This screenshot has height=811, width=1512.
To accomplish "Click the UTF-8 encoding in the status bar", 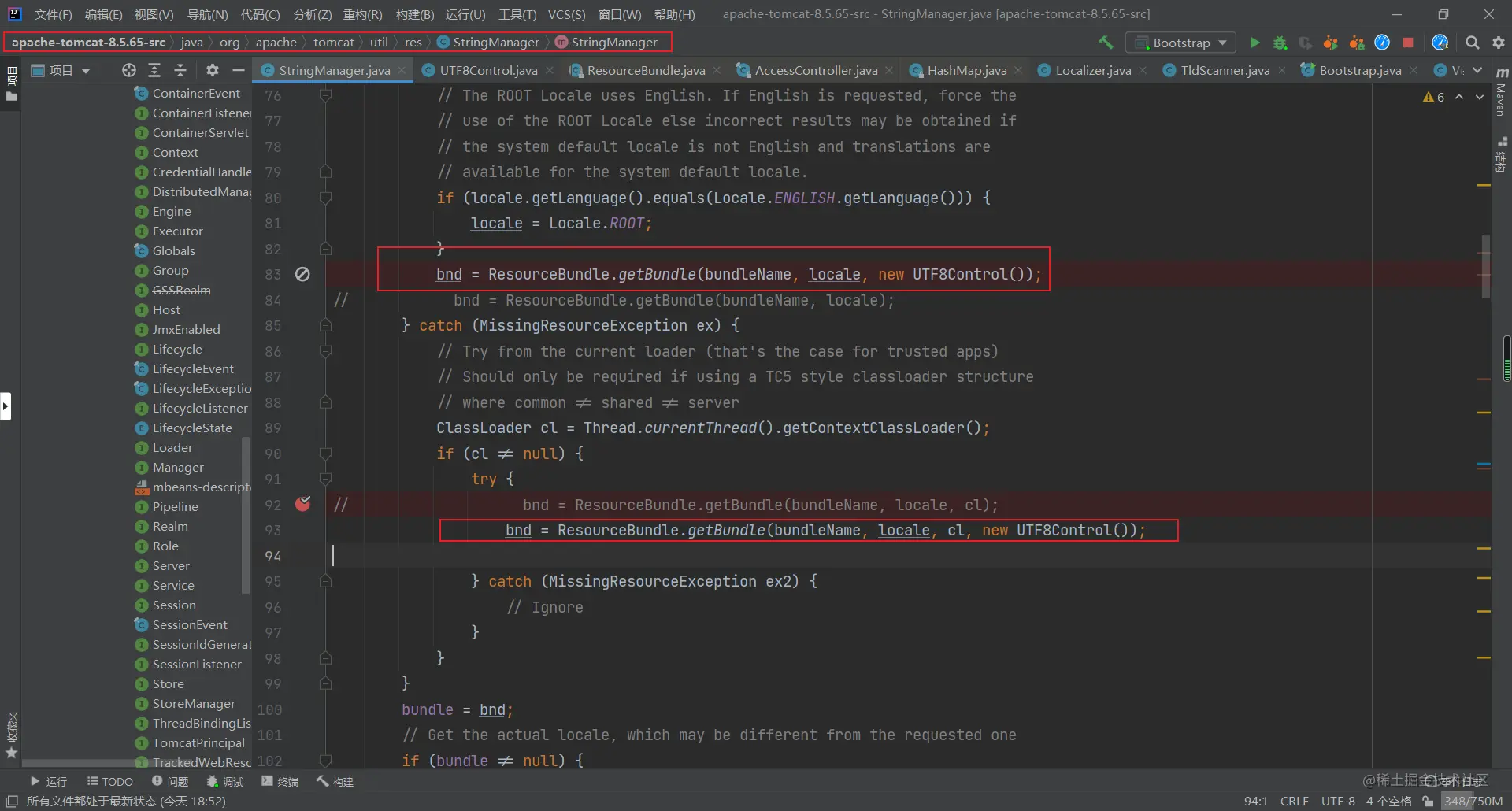I will [1338, 801].
